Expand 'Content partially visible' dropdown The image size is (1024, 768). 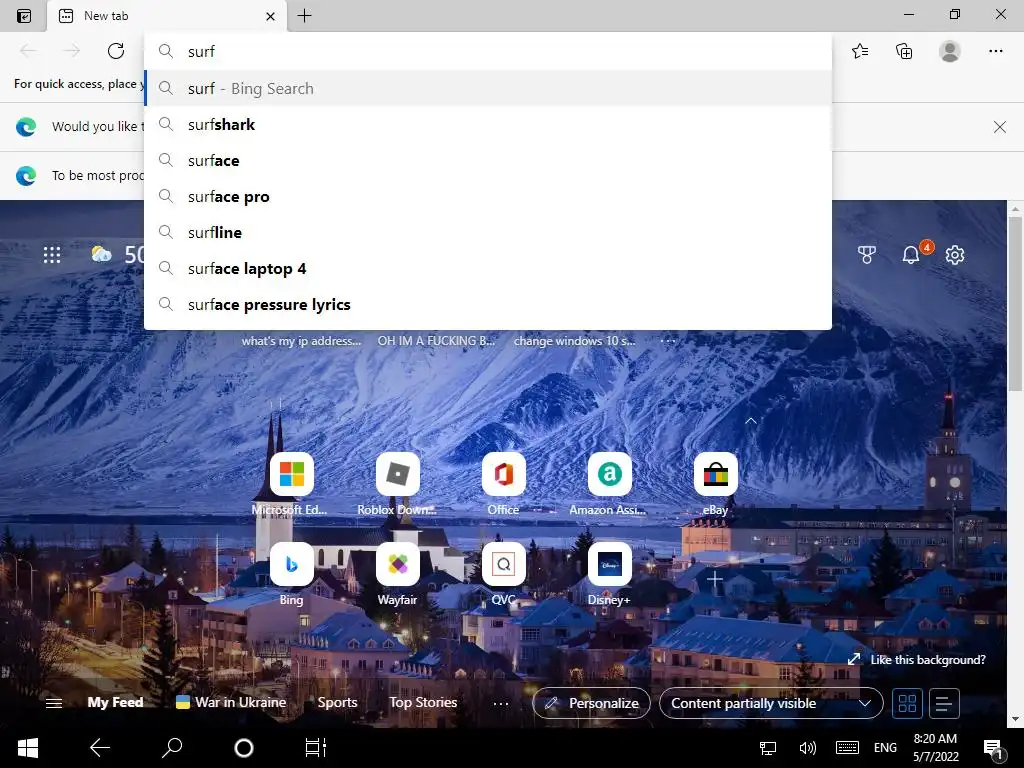coord(771,703)
